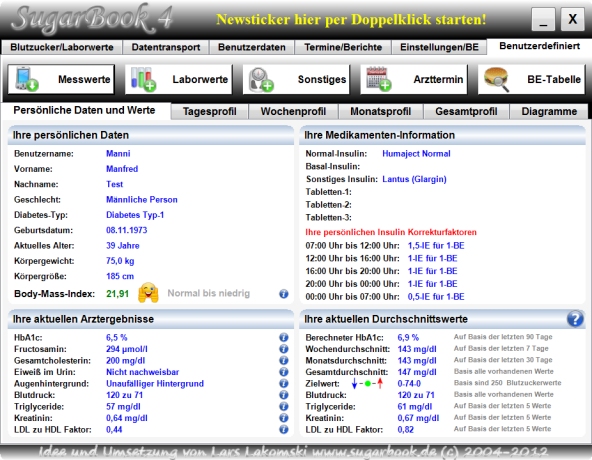The height and width of the screenshot is (460, 592).
Task: Switch to the Datentransport tab
Action: tap(166, 47)
